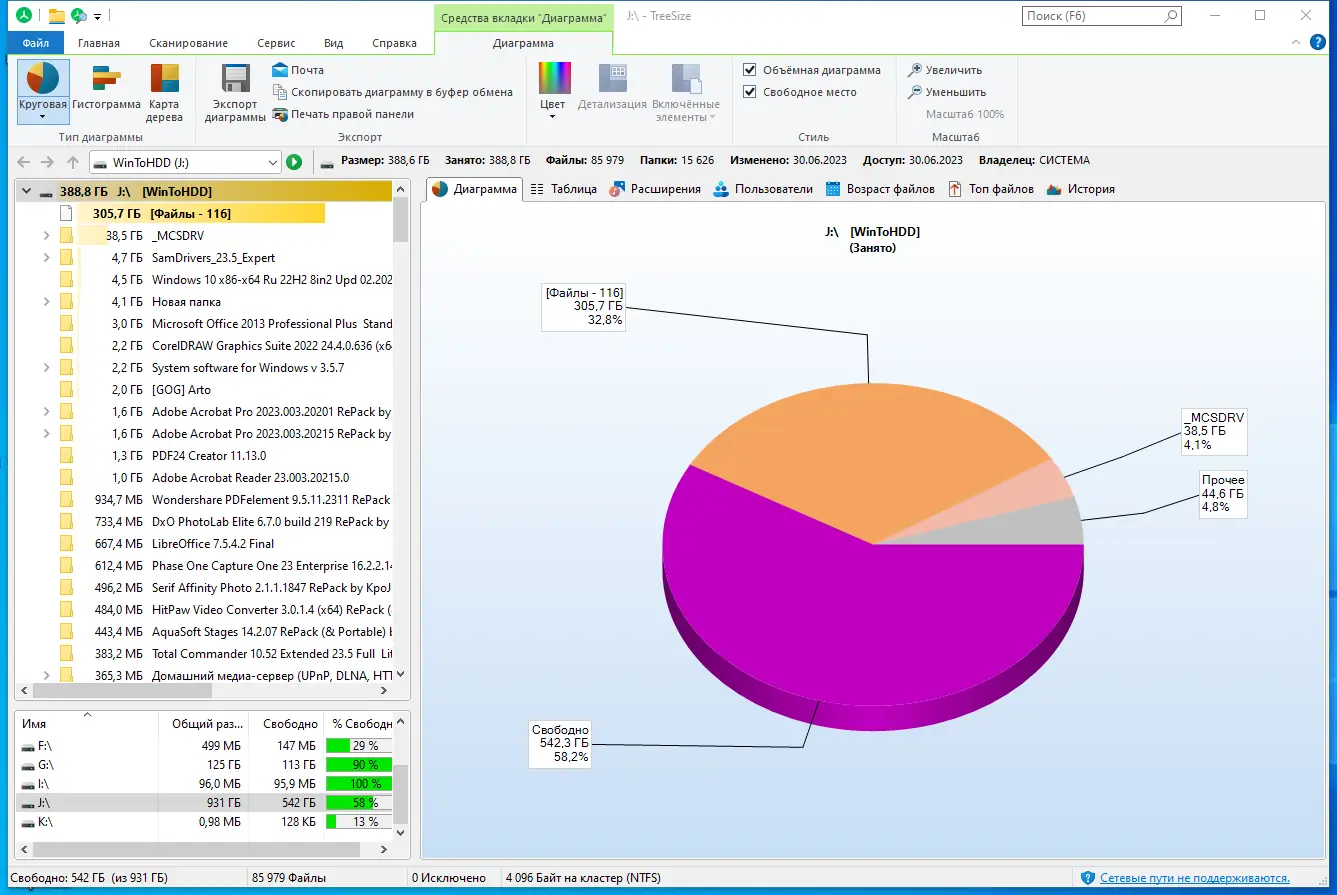The width and height of the screenshot is (1337, 895).
Task: Open the Вид ribbon tab
Action: pos(334,43)
